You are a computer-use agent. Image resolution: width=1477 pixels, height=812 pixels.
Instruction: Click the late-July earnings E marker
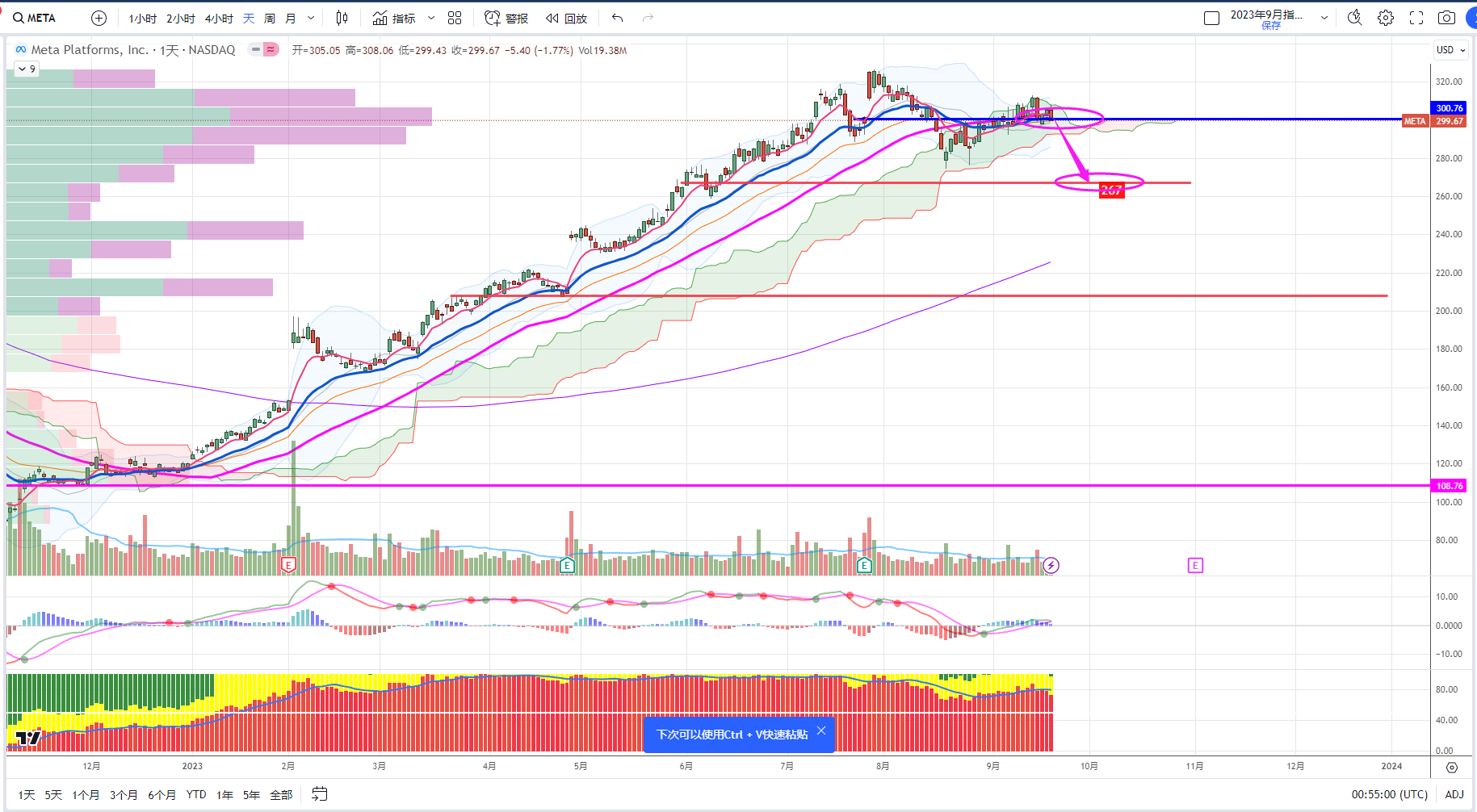click(x=864, y=565)
